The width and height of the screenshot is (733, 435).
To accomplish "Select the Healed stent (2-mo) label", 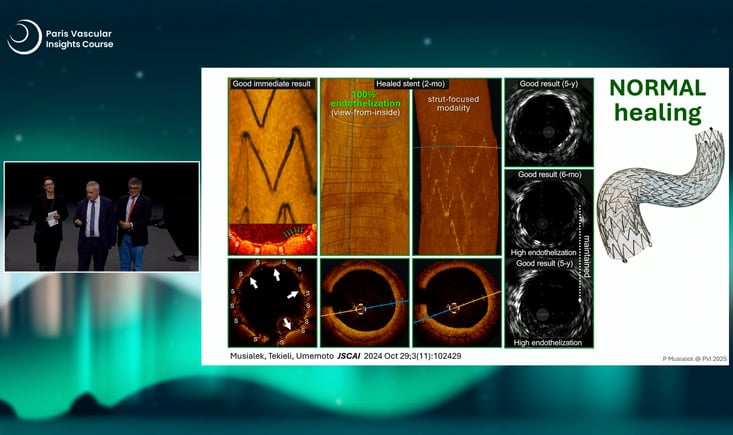I will 412,84.
